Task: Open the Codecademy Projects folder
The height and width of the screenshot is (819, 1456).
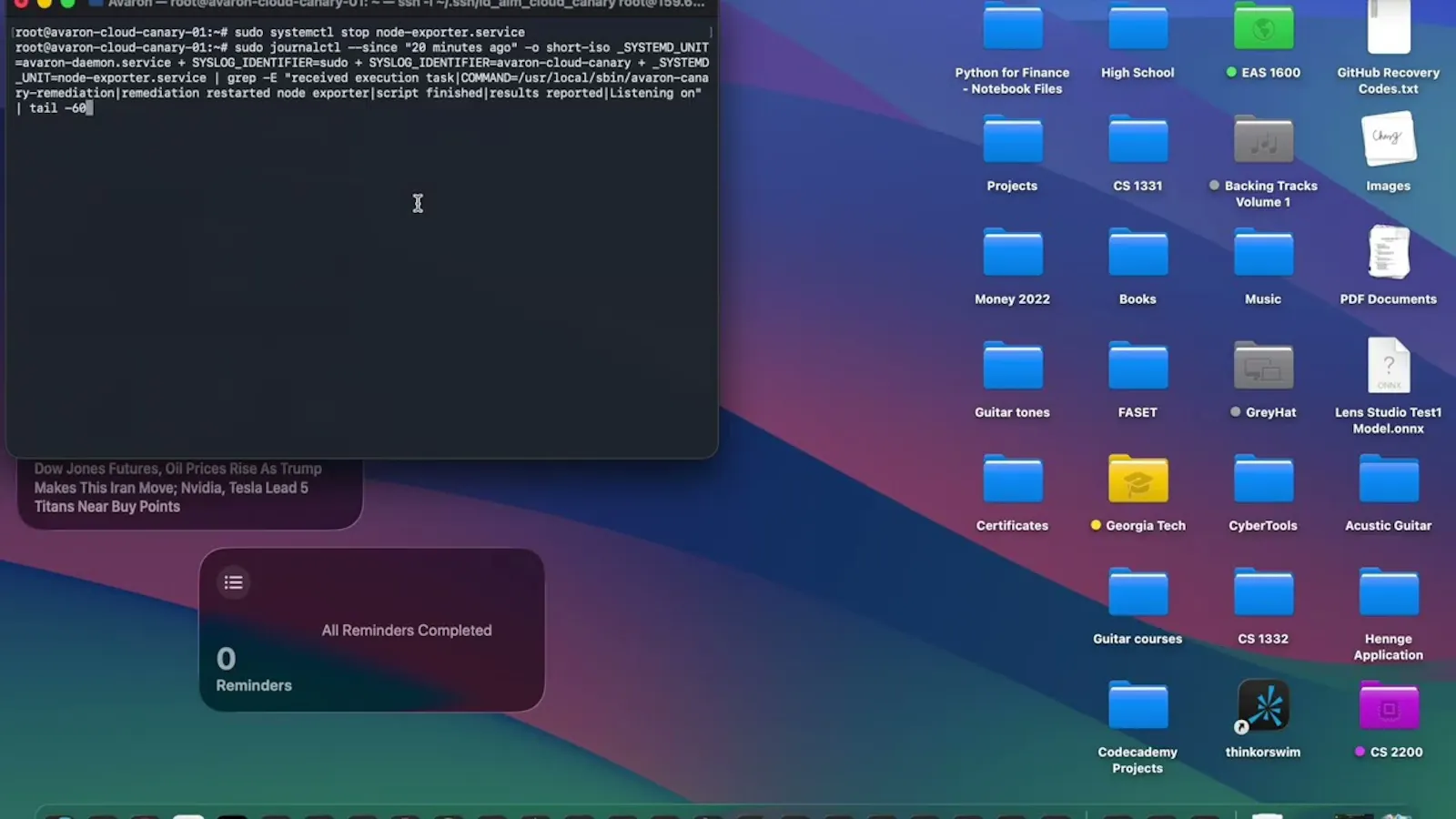Action: pyautogui.click(x=1137, y=705)
